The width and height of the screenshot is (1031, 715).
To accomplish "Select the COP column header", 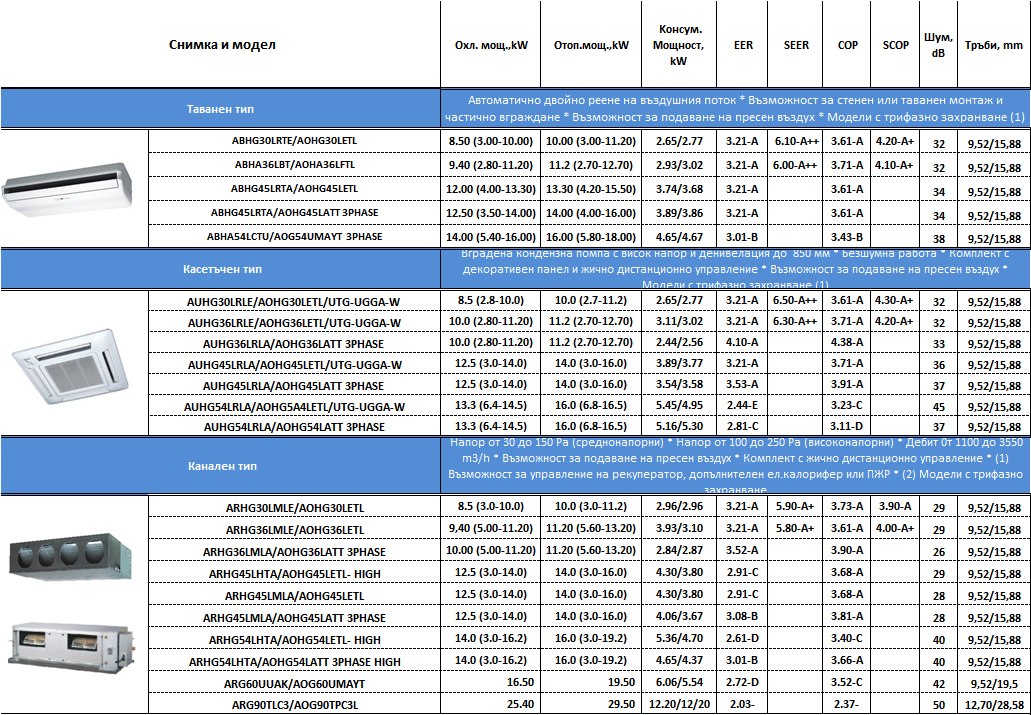I will point(848,45).
